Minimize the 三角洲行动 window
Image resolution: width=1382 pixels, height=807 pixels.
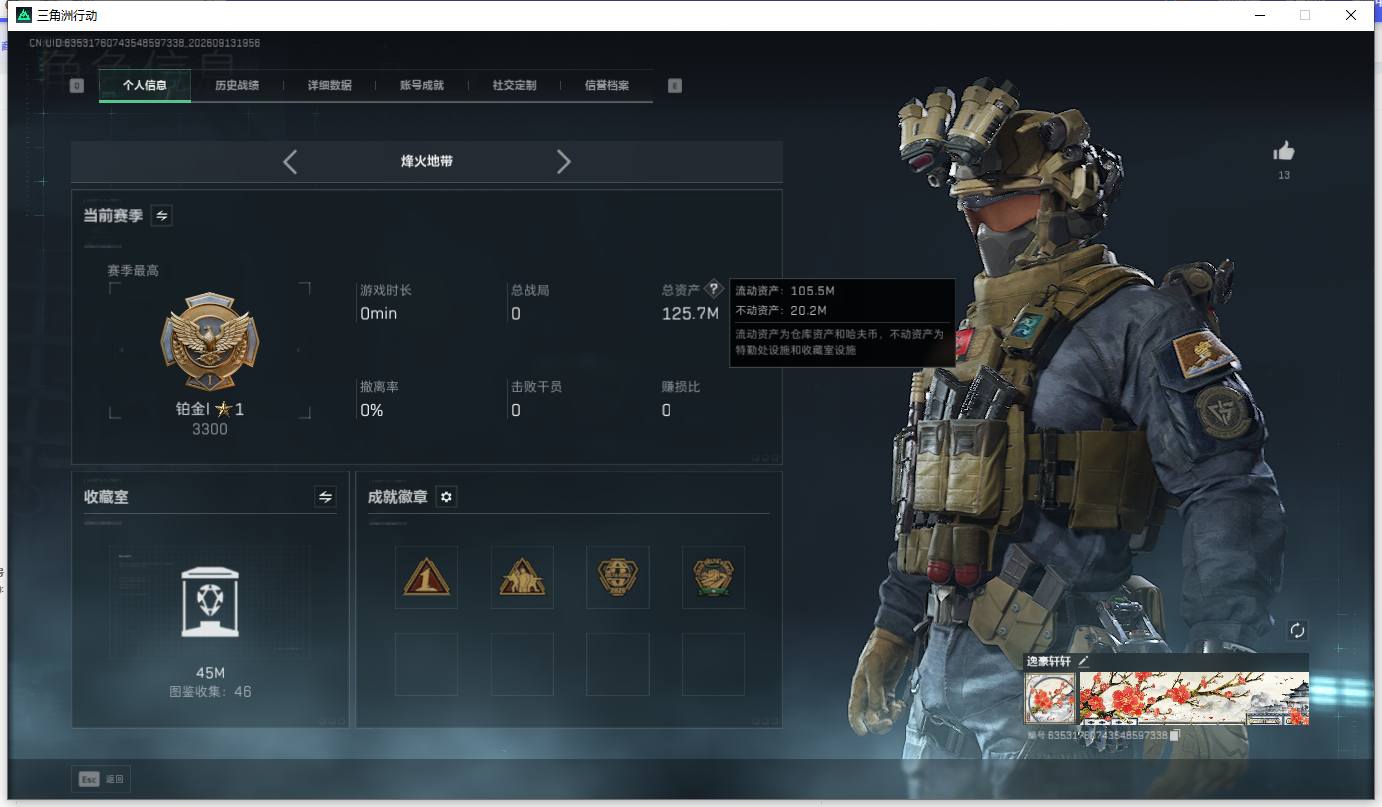[1259, 15]
